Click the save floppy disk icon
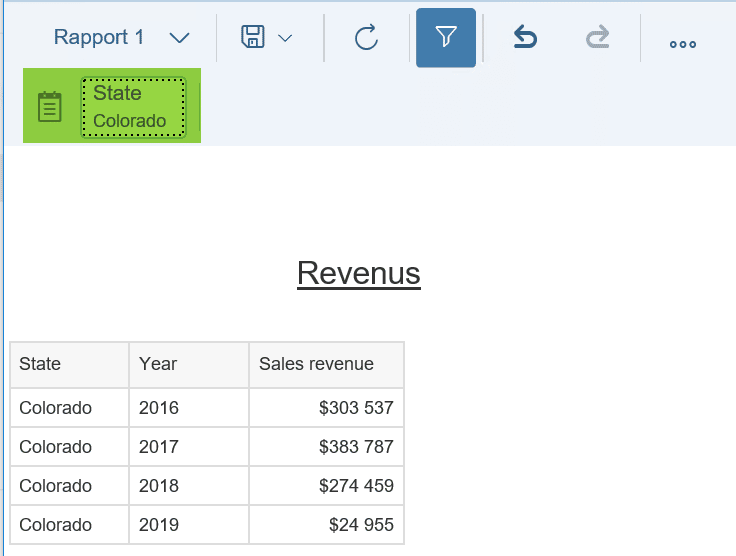 pos(253,37)
